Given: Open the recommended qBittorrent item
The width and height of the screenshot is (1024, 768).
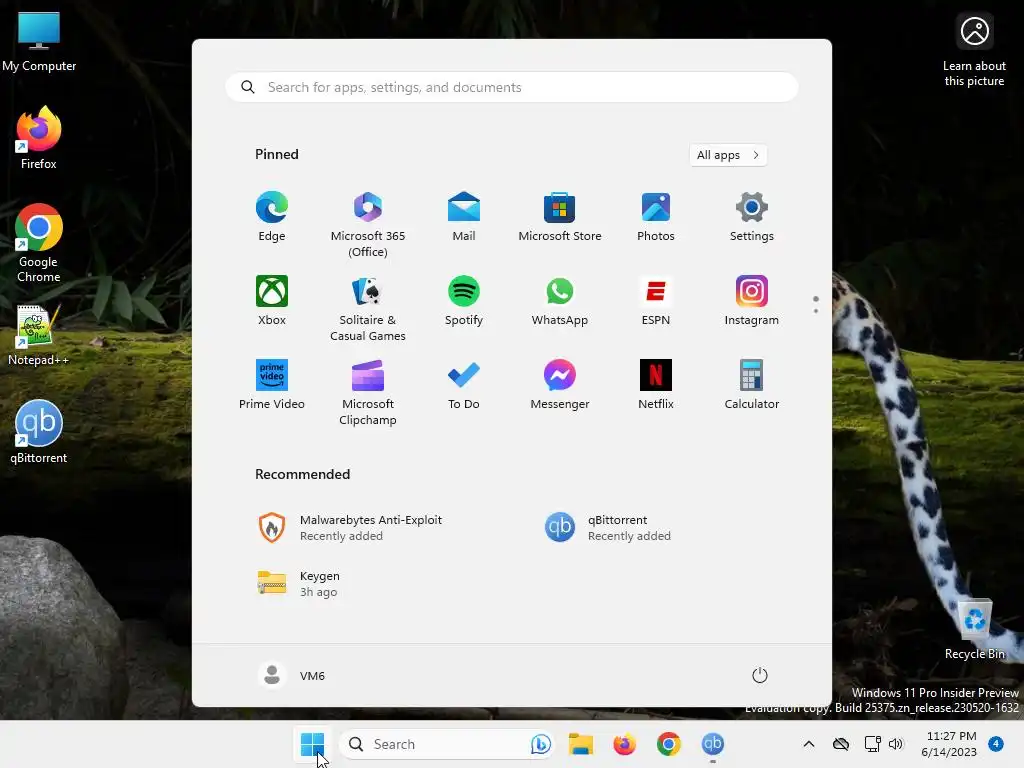Looking at the screenshot, I should click(x=608, y=528).
